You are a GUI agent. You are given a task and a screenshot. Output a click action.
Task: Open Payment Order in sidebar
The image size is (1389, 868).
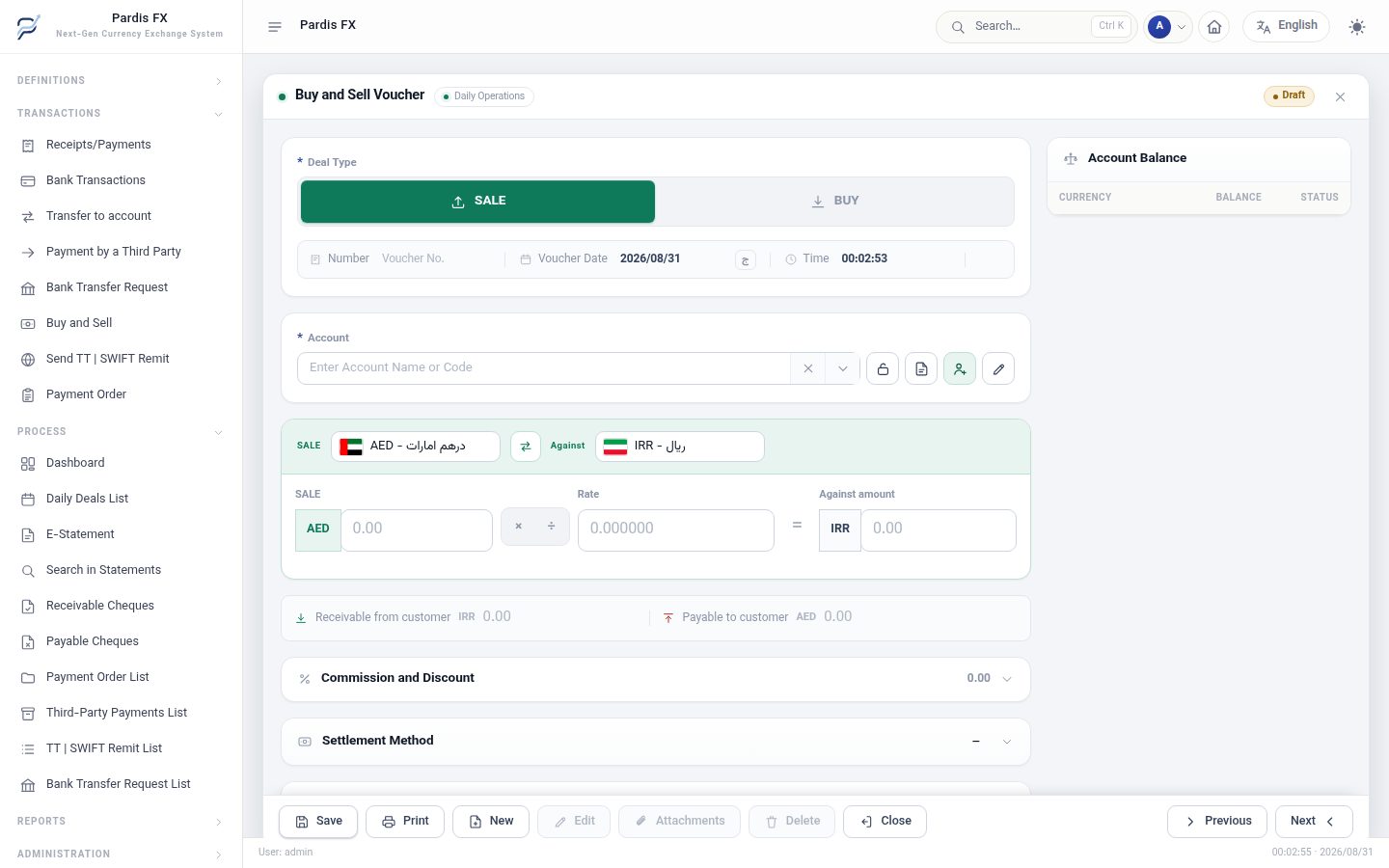tap(121, 395)
